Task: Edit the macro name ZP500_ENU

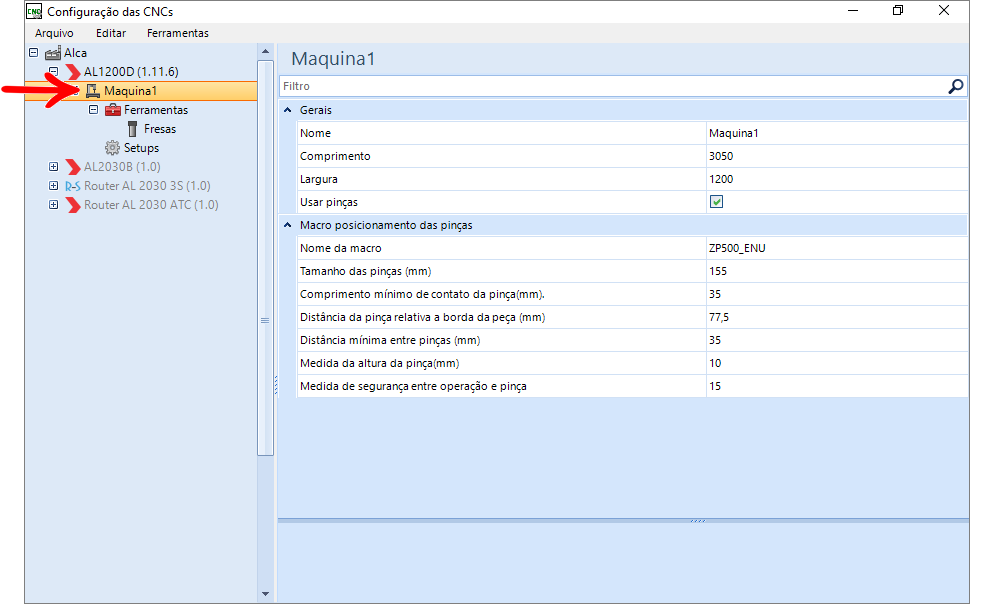Action: click(x=837, y=248)
